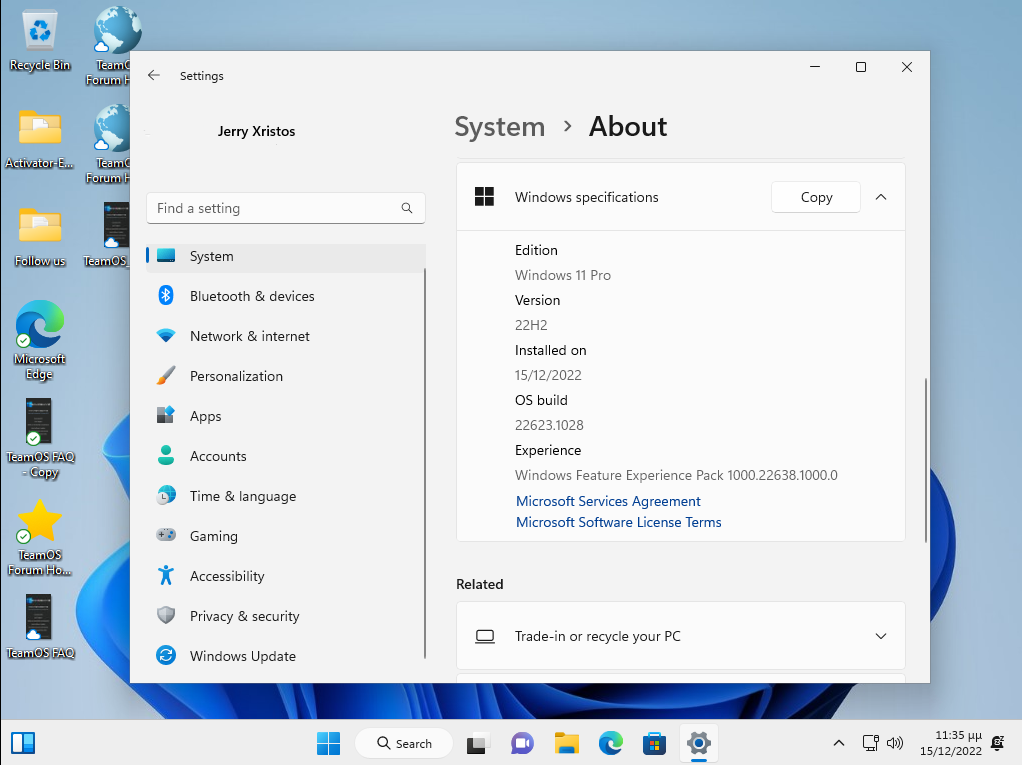
Task: Select Network & internet in sidebar
Action: (x=249, y=336)
